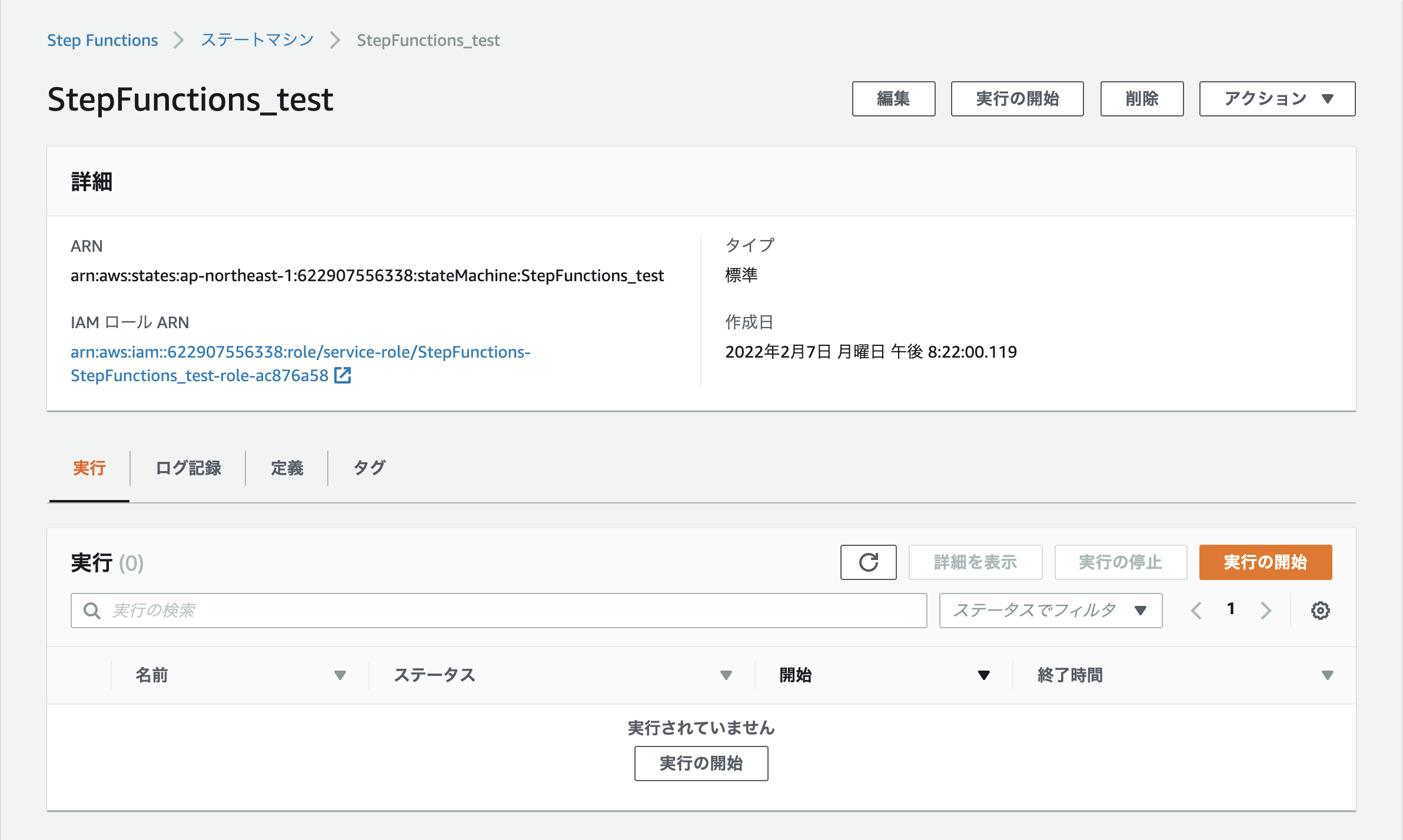This screenshot has width=1403, height=840.
Task: Go to the previous page with the left chevron
Action: (x=1196, y=611)
